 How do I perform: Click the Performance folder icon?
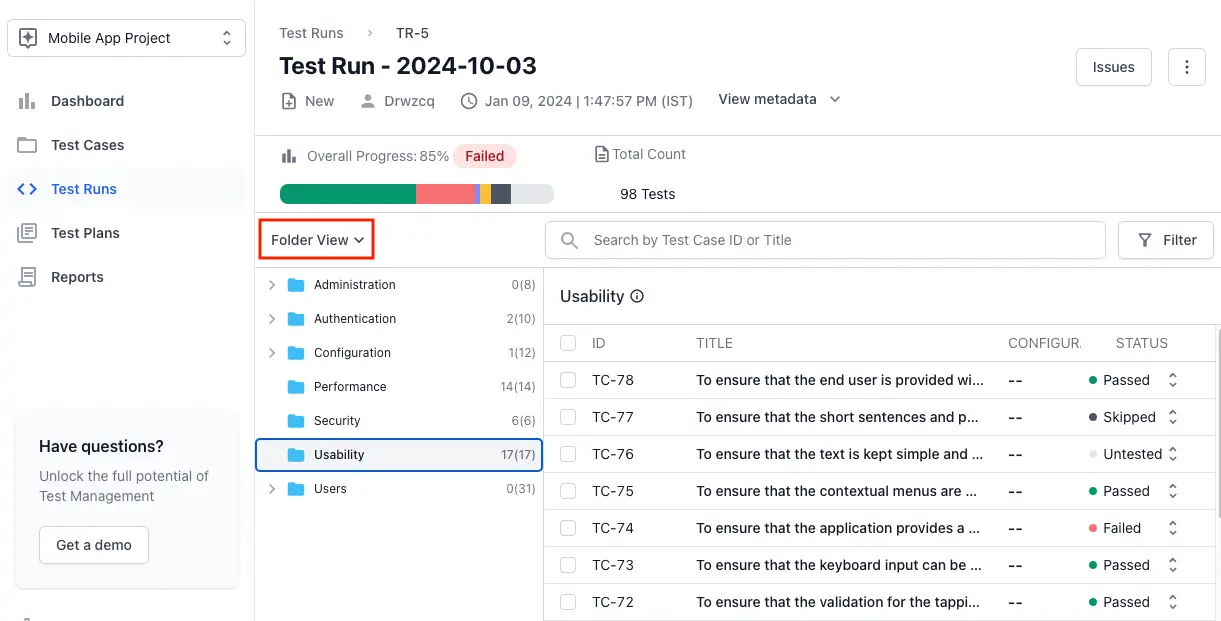(296, 387)
